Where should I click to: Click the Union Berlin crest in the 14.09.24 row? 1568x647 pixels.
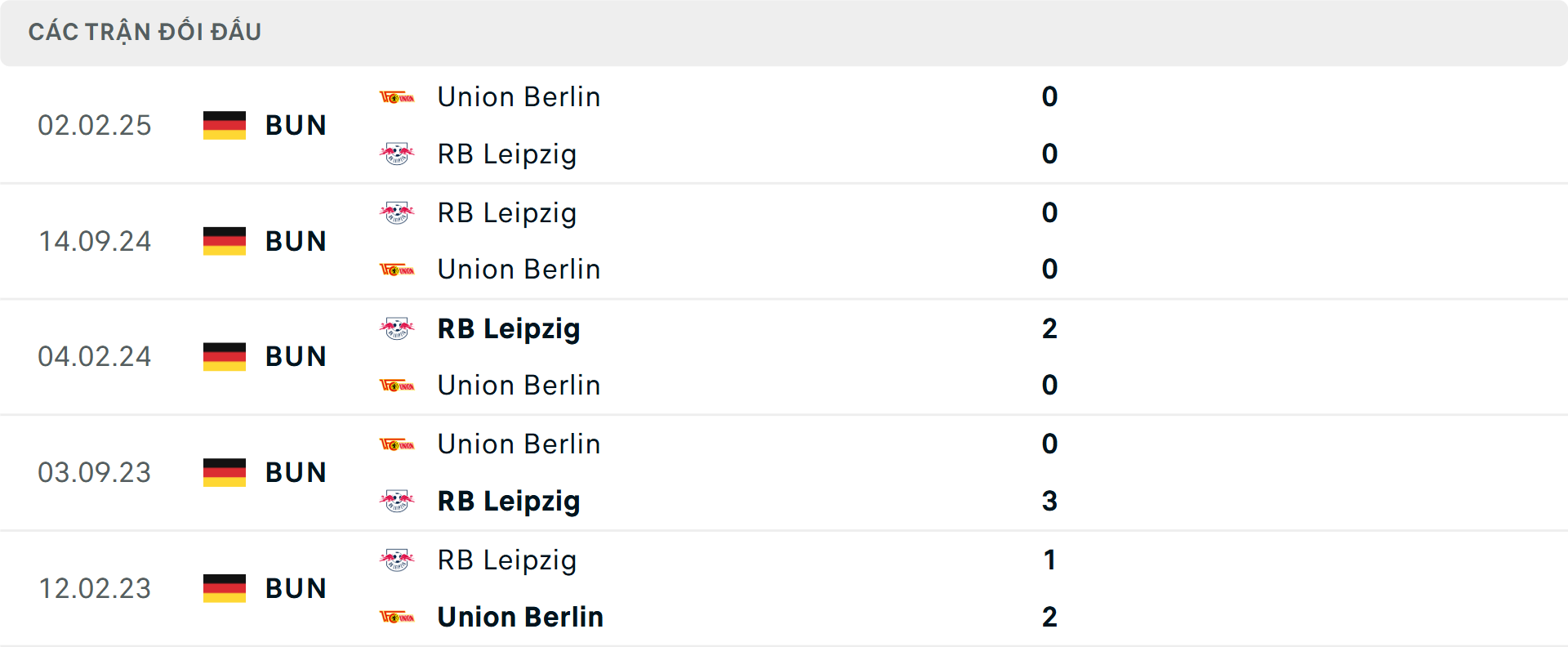[x=398, y=269]
